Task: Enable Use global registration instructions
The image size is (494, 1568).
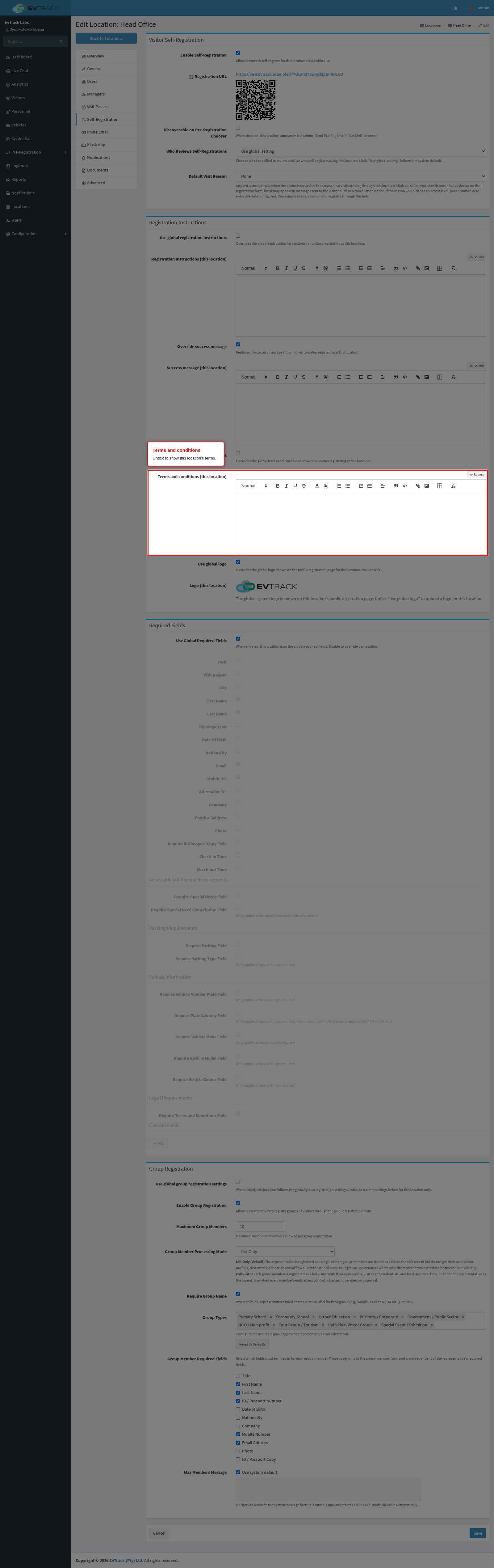Action: tap(238, 235)
